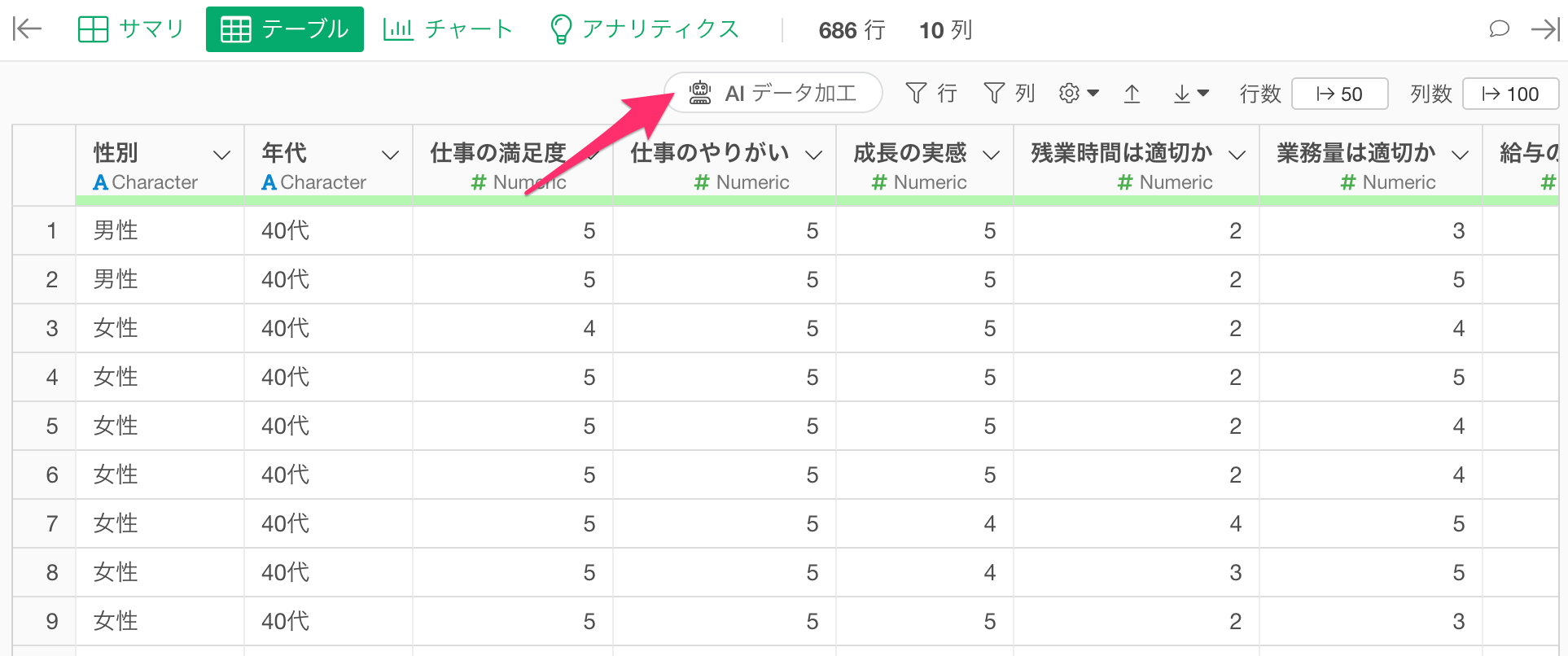Select row number 3 header

(51, 328)
